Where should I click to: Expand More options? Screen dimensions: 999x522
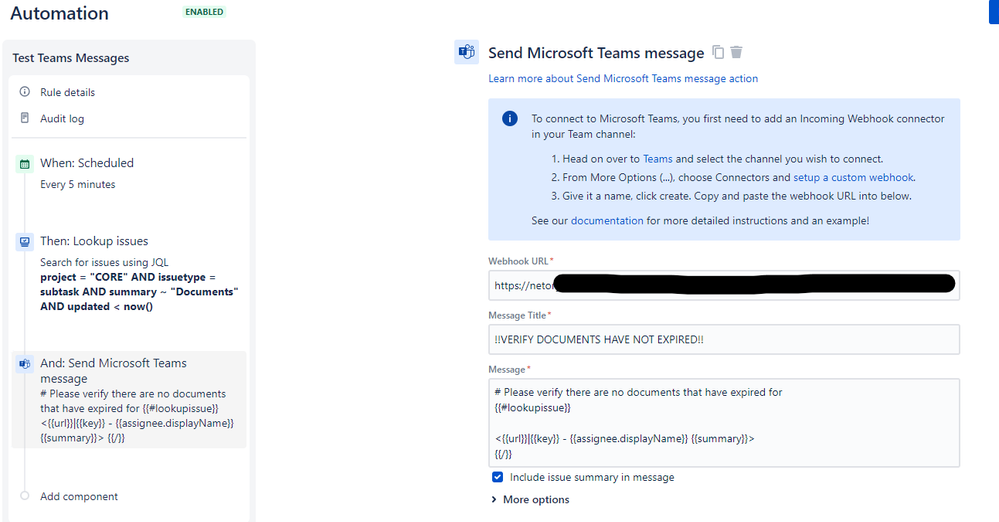tap(530, 500)
